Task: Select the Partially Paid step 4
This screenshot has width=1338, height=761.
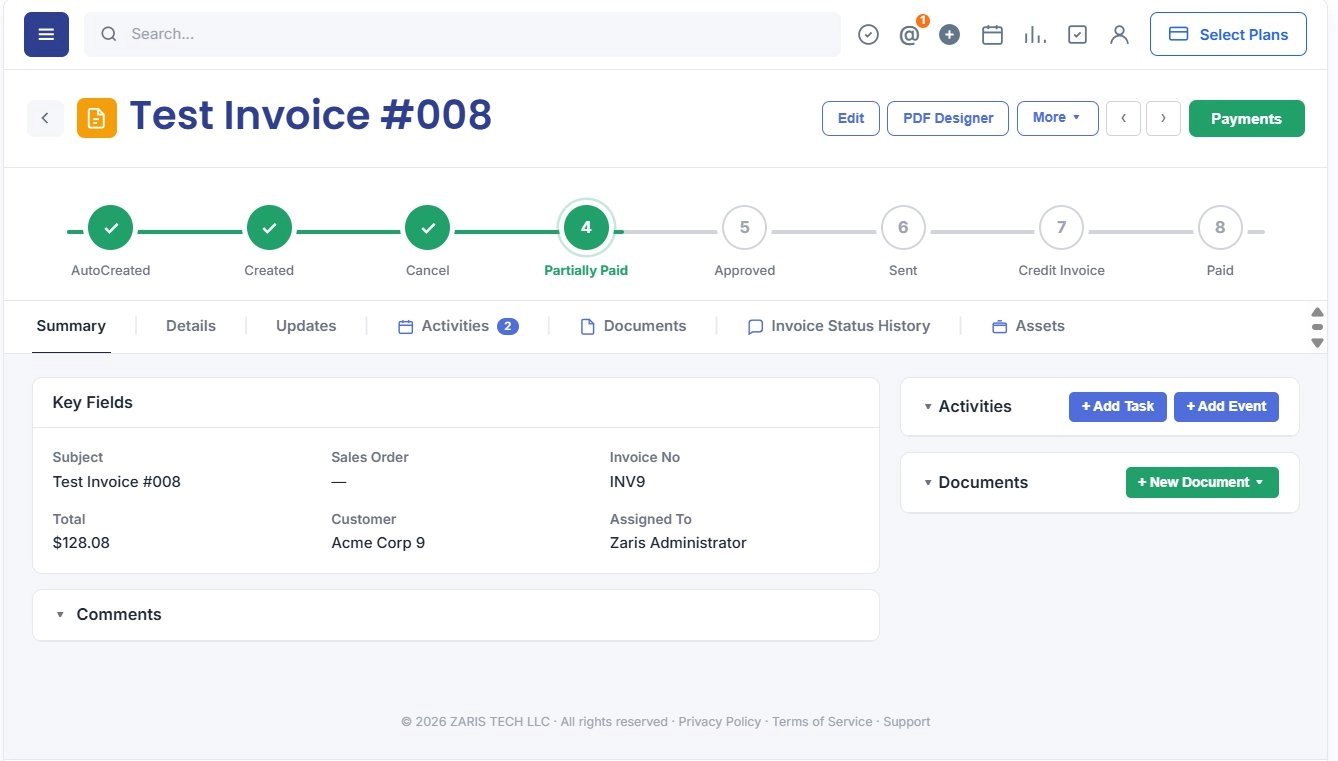Action: [x=586, y=228]
